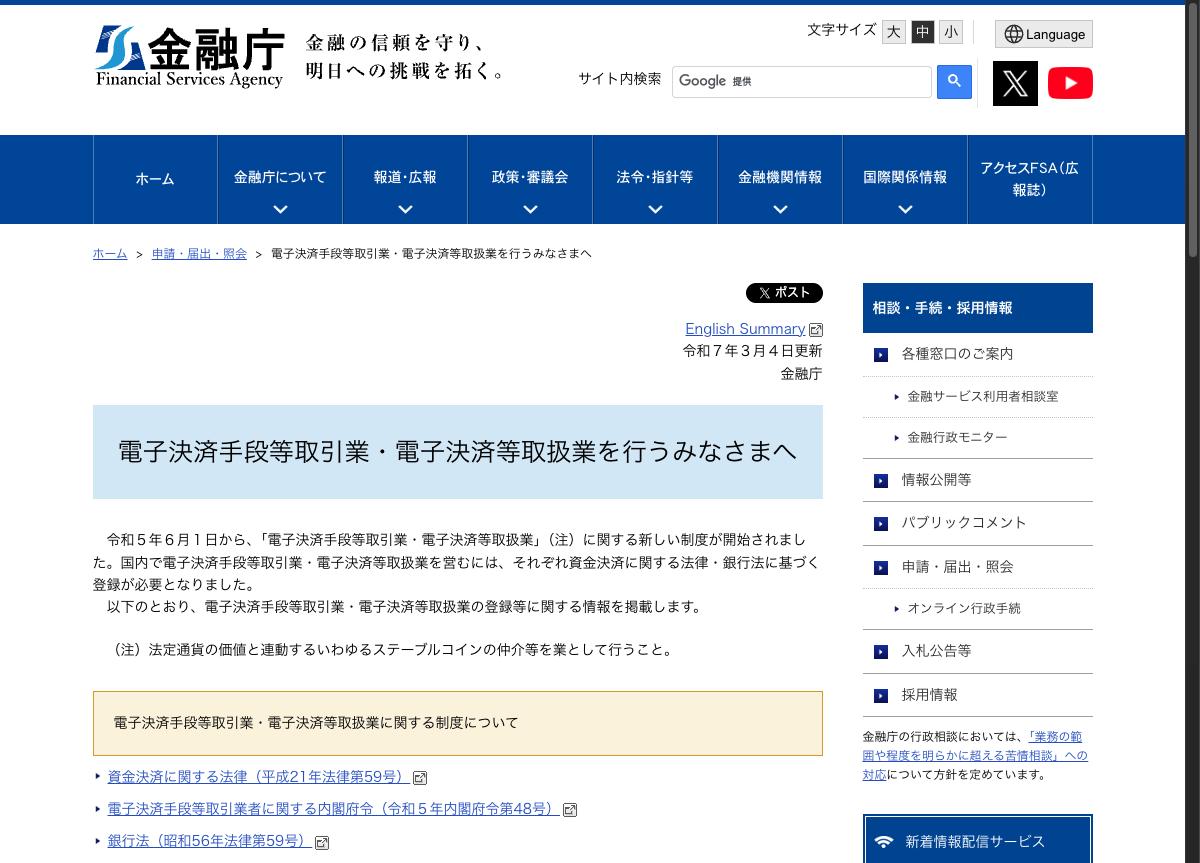Open 各種窓口のご案内 sidebar link
Viewport: 1200px width, 863px height.
click(x=957, y=354)
